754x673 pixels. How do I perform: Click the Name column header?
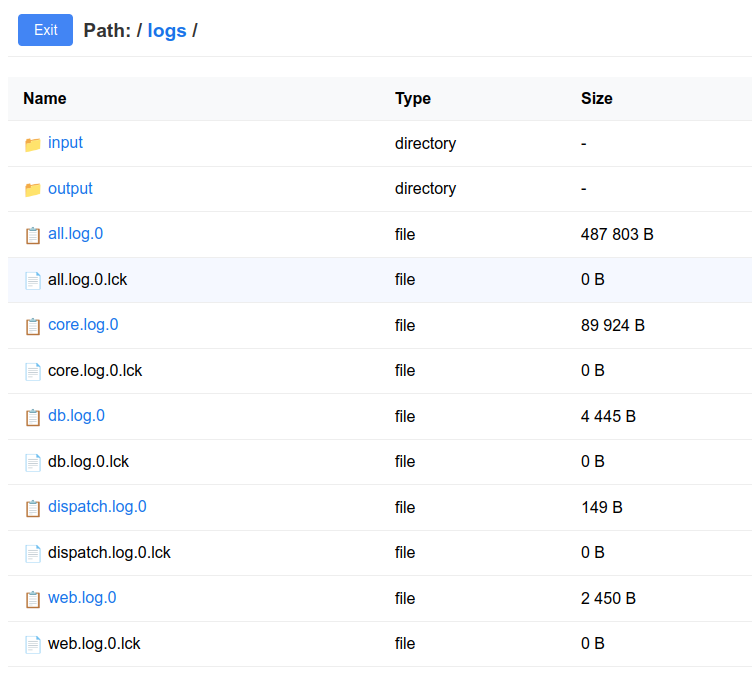(x=45, y=98)
